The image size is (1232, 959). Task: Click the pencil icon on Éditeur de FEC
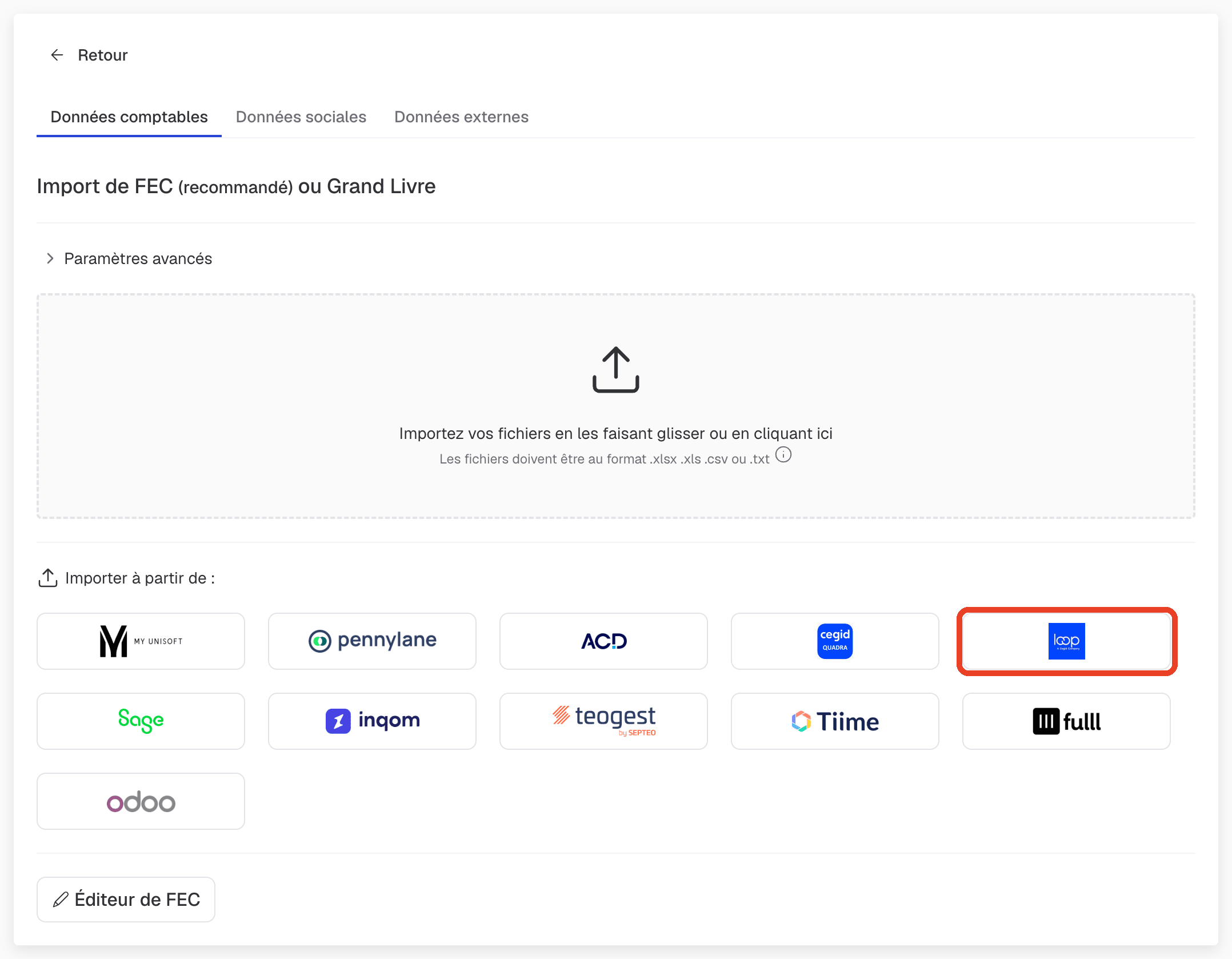pos(61,900)
